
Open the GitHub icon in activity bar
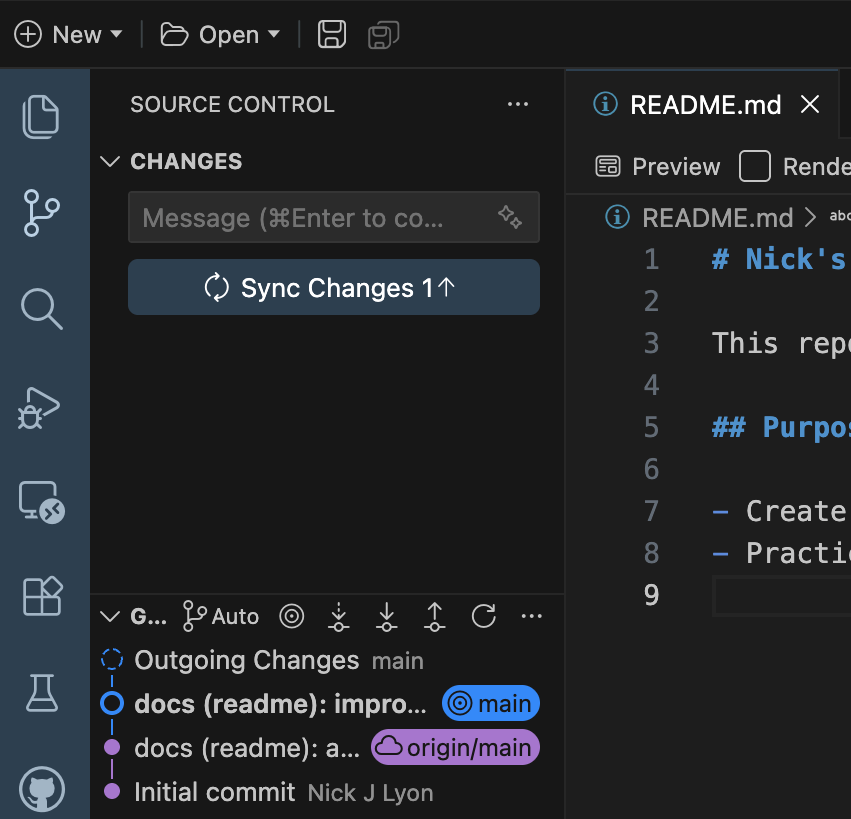pos(42,789)
